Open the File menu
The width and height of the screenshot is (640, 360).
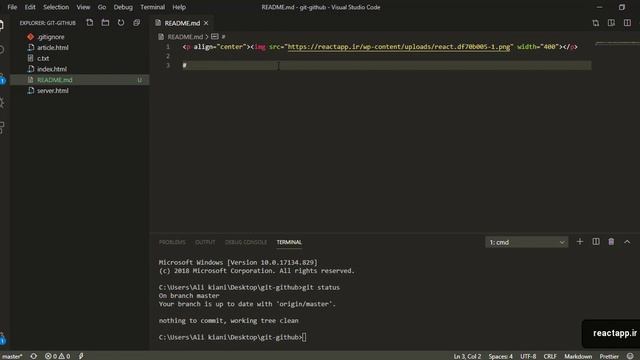(12, 7)
